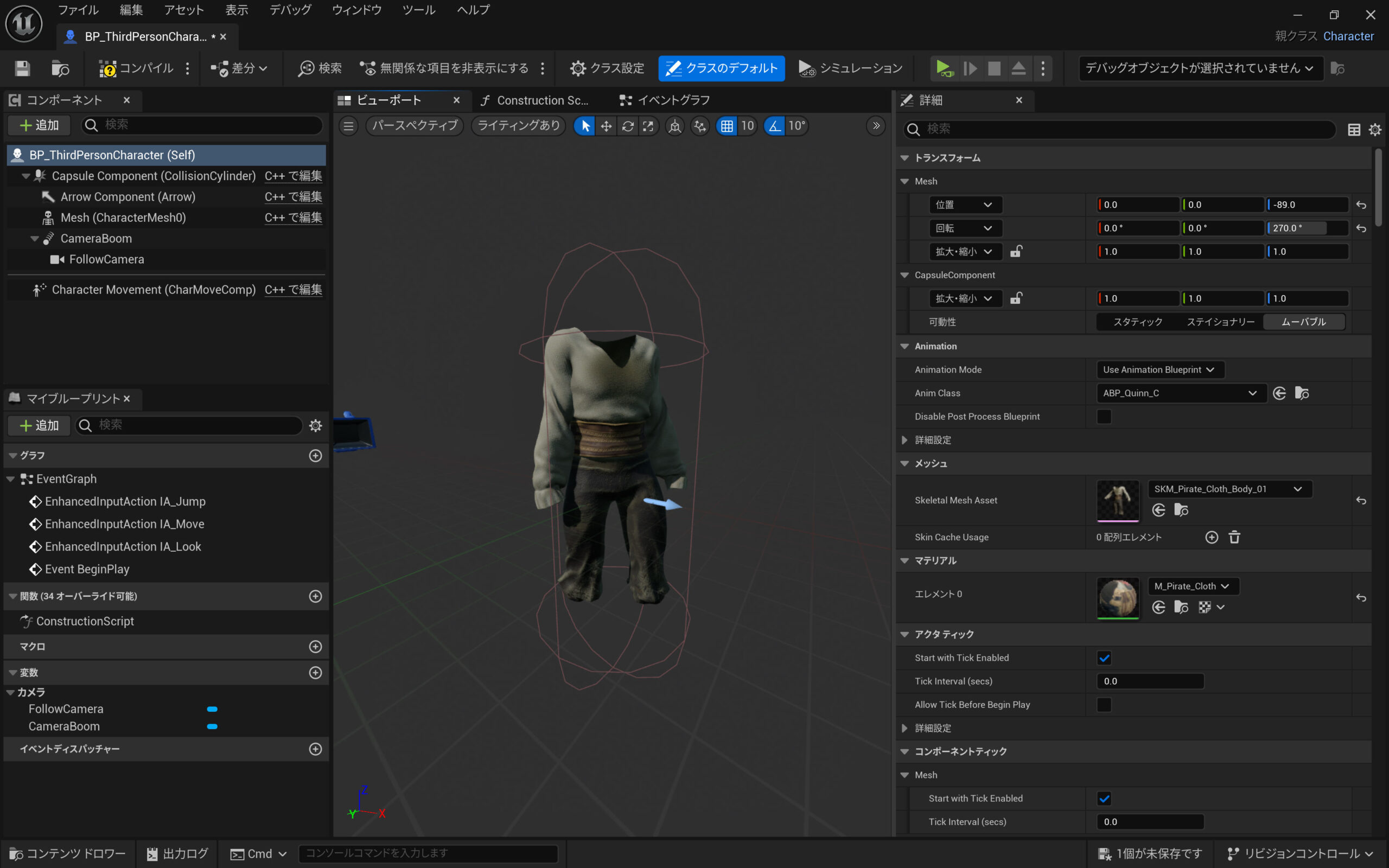
Task: Click the コンパイル button
Action: coord(137,68)
